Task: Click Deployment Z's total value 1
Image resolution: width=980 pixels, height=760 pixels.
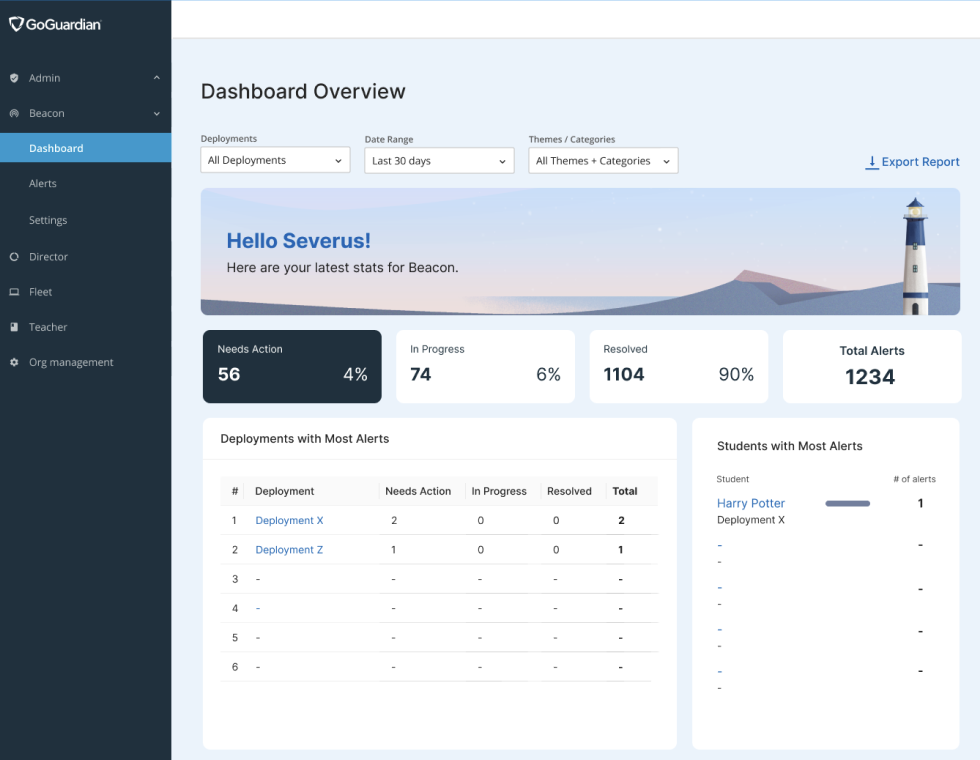Action: (621, 550)
